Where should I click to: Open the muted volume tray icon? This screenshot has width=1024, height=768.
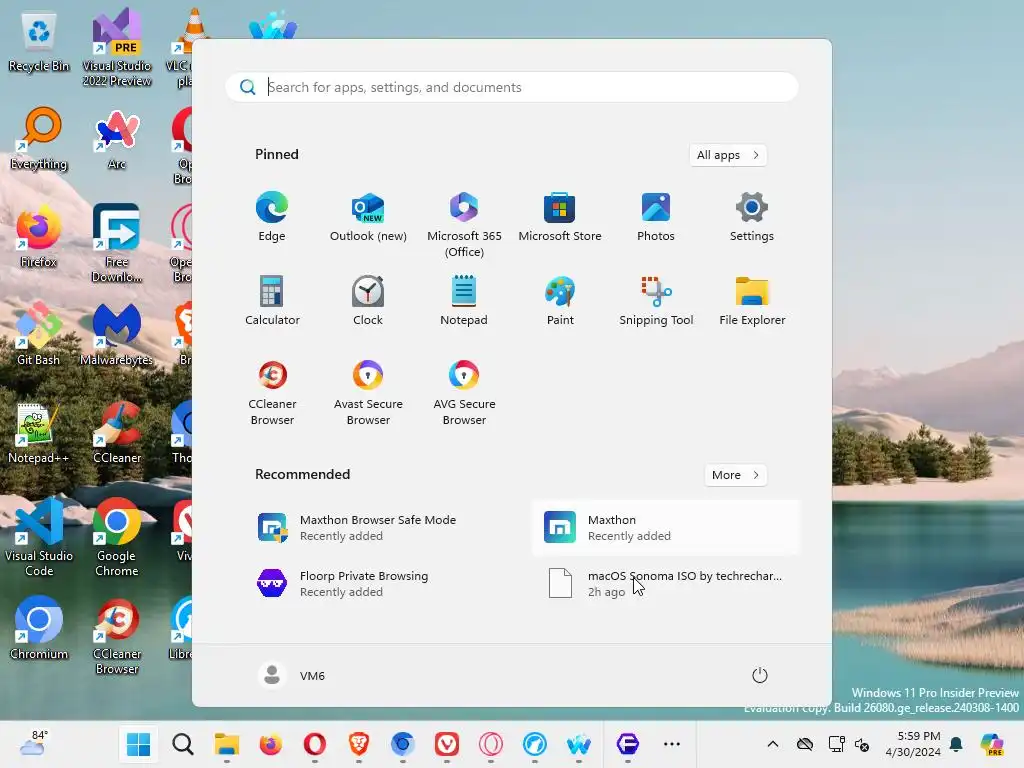pyautogui.click(x=862, y=744)
